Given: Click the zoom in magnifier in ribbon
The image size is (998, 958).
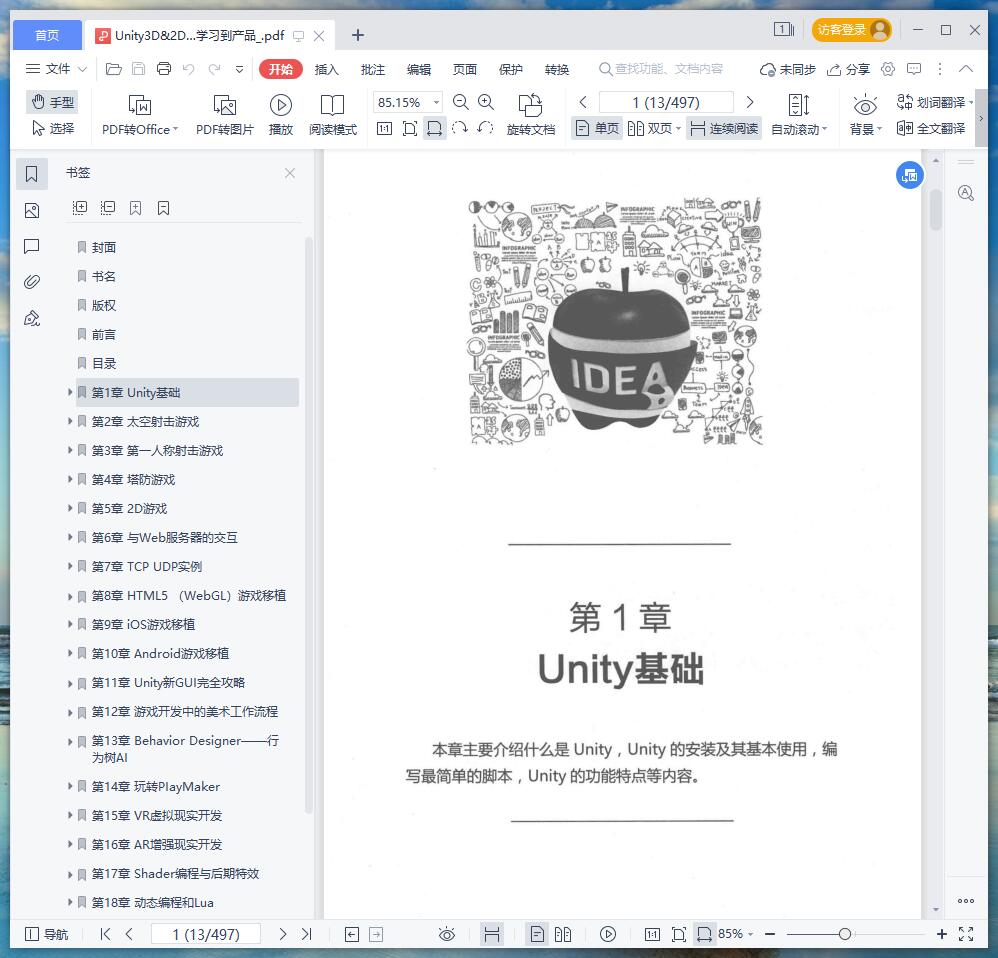Looking at the screenshot, I should 486,102.
